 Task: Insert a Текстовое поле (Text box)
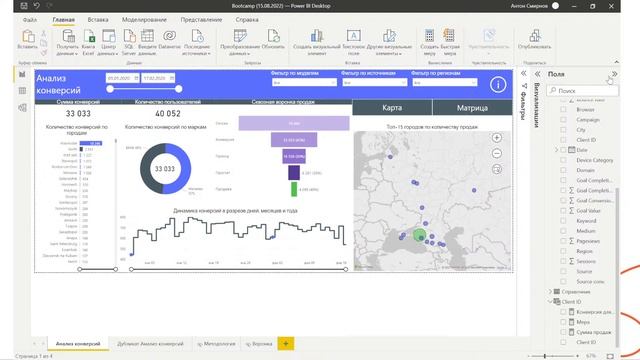353,42
